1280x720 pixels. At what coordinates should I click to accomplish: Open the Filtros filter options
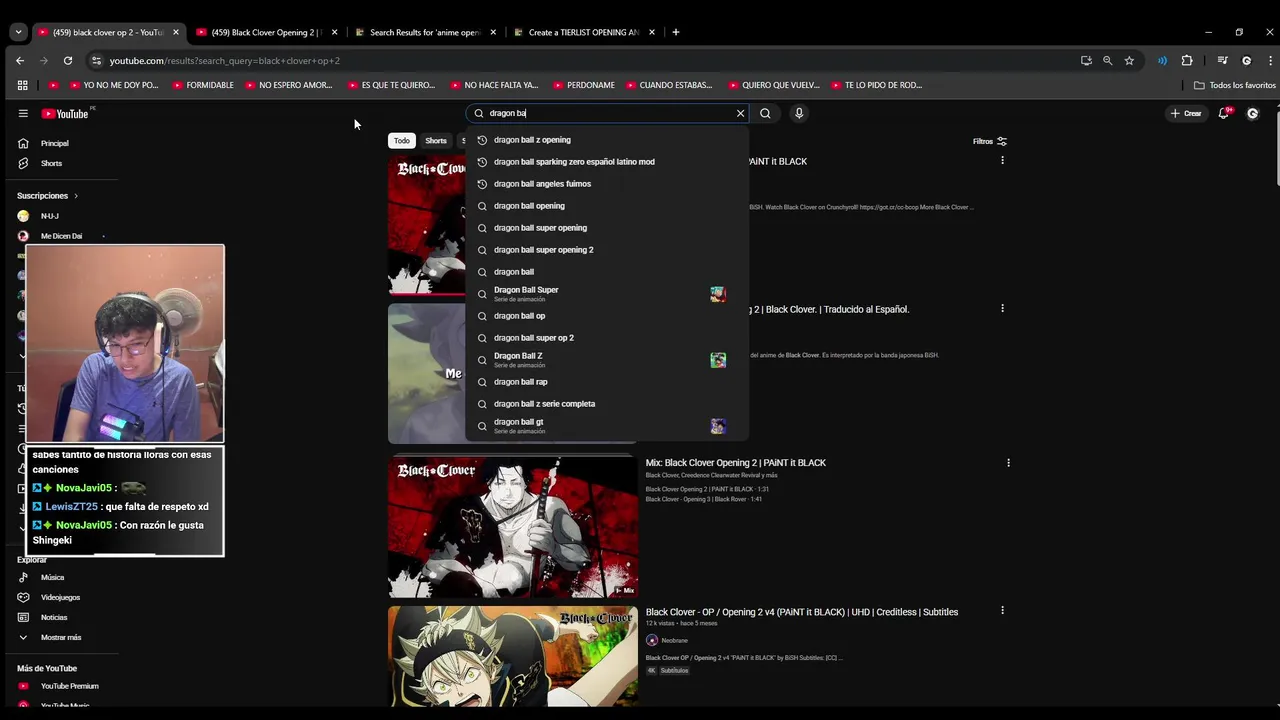tap(990, 141)
